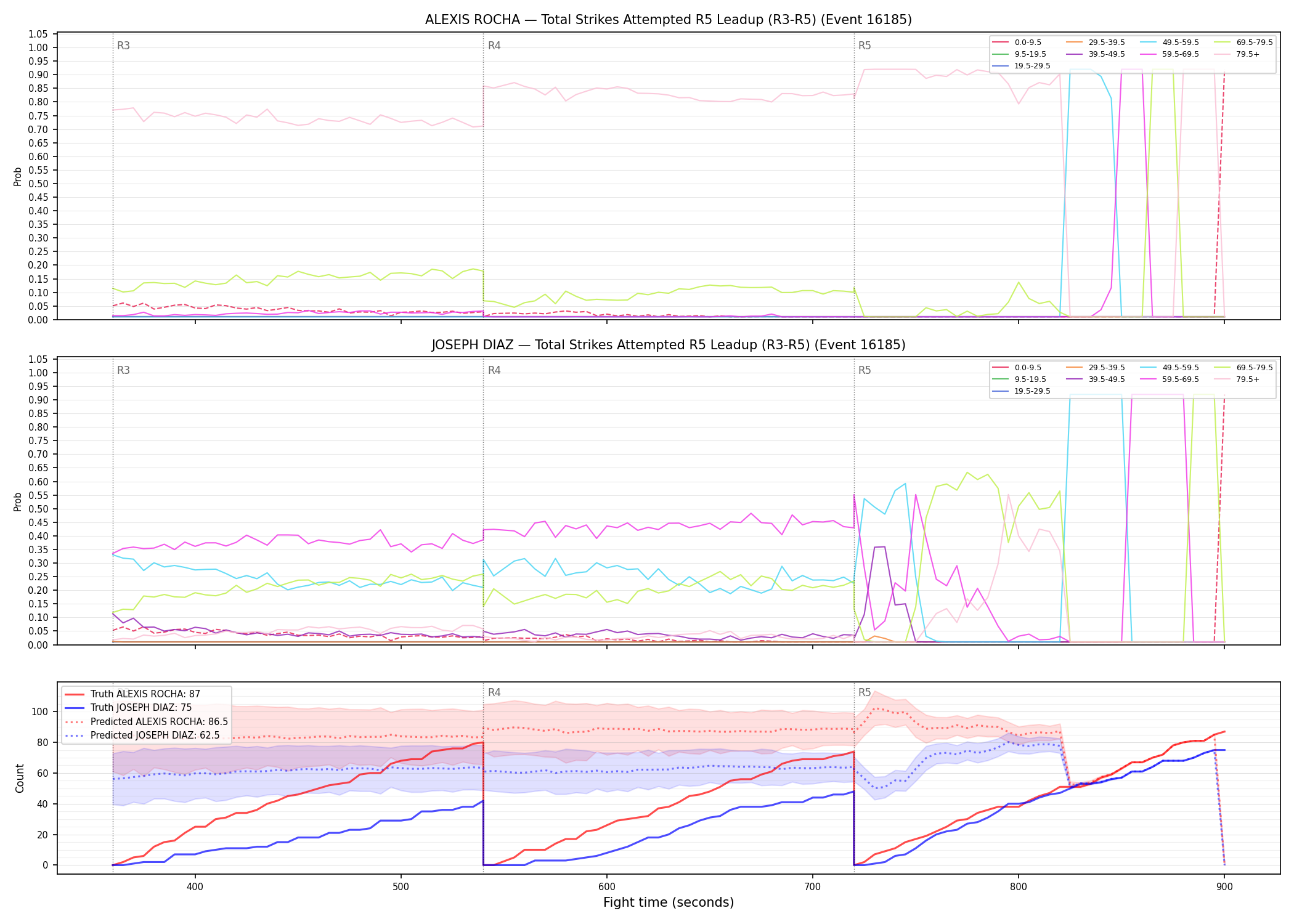Click the 500 tick on the time axis
Viewport: 1294px width, 924px height.
(x=401, y=886)
